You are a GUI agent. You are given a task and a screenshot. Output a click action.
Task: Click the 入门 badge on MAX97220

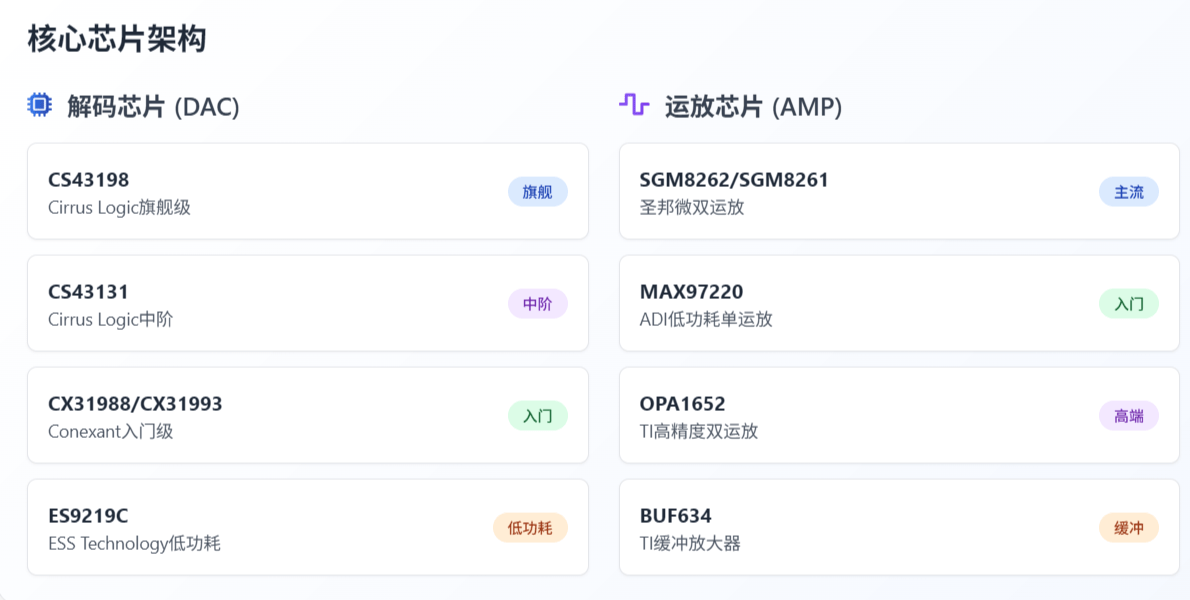[x=1129, y=304]
